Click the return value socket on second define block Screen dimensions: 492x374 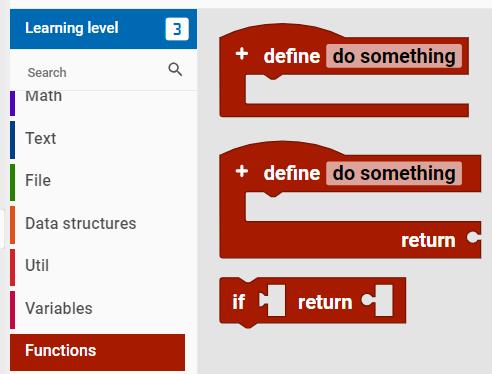coord(474,237)
